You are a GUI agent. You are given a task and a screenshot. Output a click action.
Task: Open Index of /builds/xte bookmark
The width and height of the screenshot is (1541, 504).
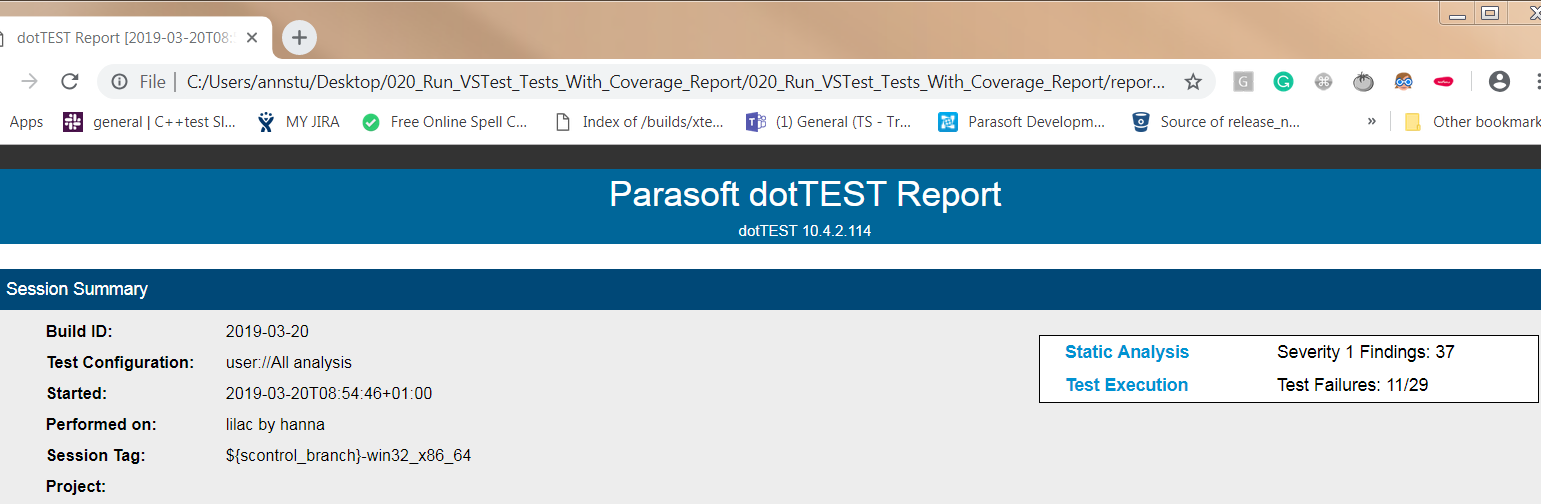tap(640, 122)
